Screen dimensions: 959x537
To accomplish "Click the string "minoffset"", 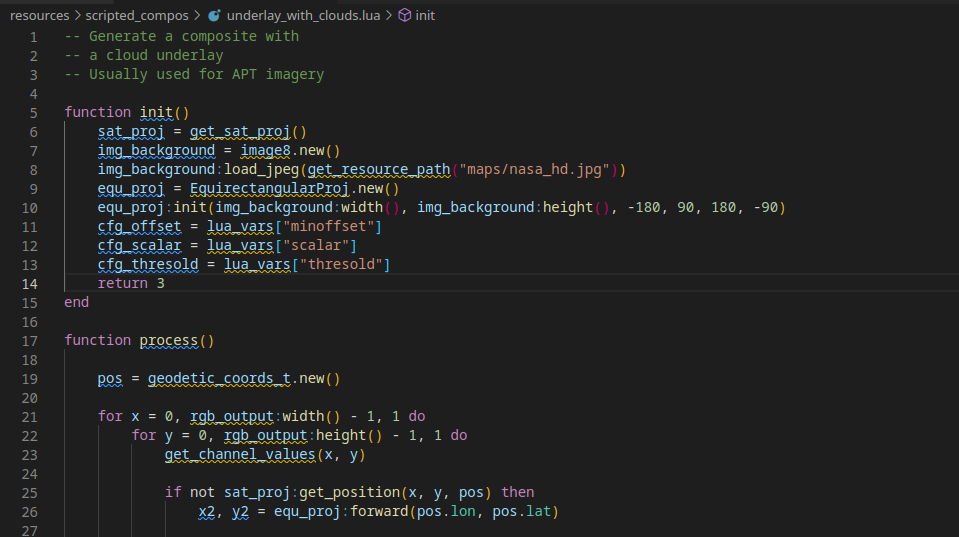I will tap(328, 226).
